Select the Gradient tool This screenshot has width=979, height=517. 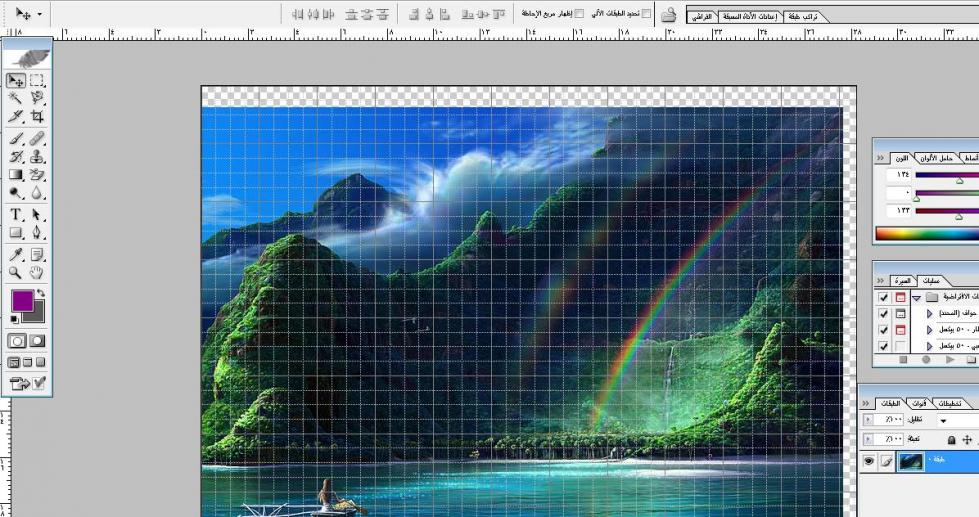point(16,175)
